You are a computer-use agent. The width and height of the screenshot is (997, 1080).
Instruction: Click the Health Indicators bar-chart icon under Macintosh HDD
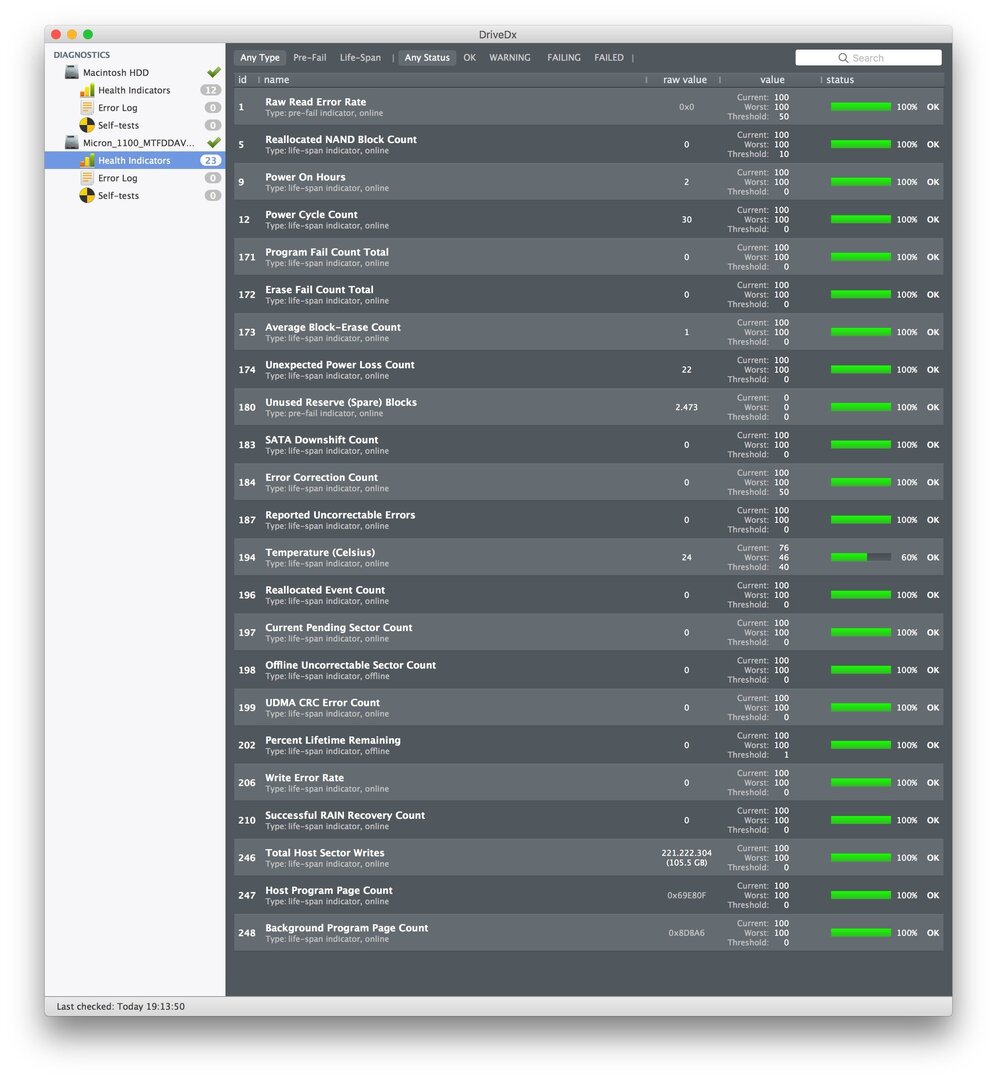point(87,90)
